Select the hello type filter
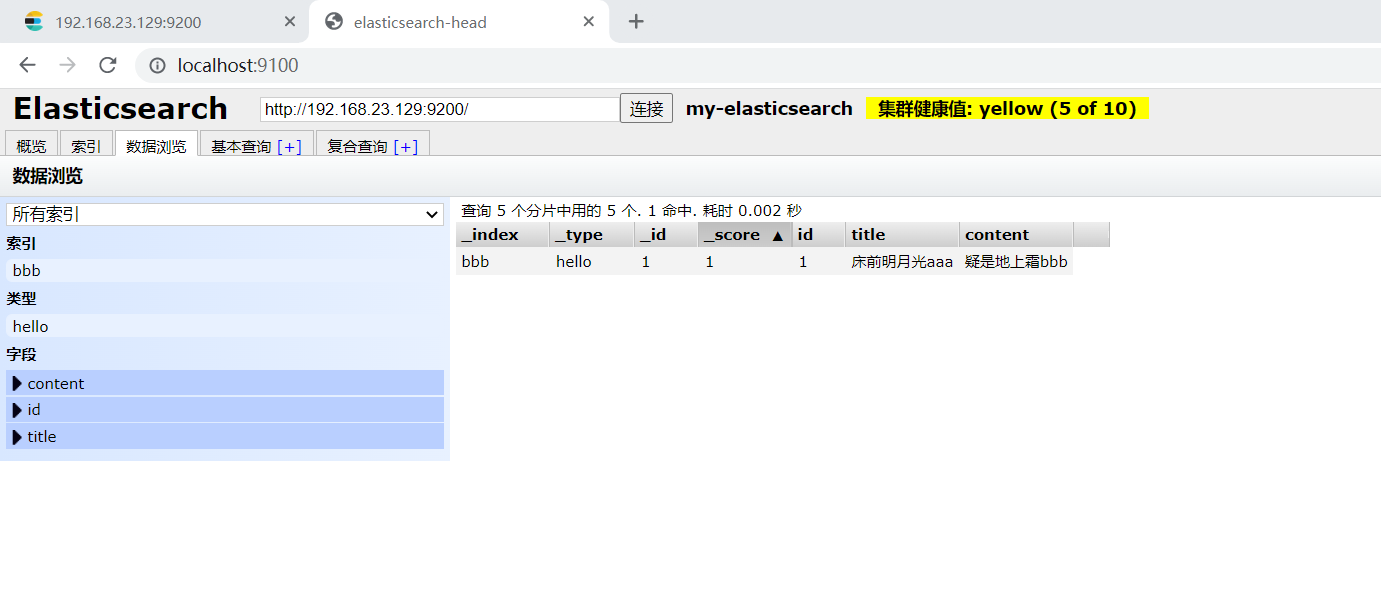Image resolution: width=1381 pixels, height=608 pixels. [225, 326]
